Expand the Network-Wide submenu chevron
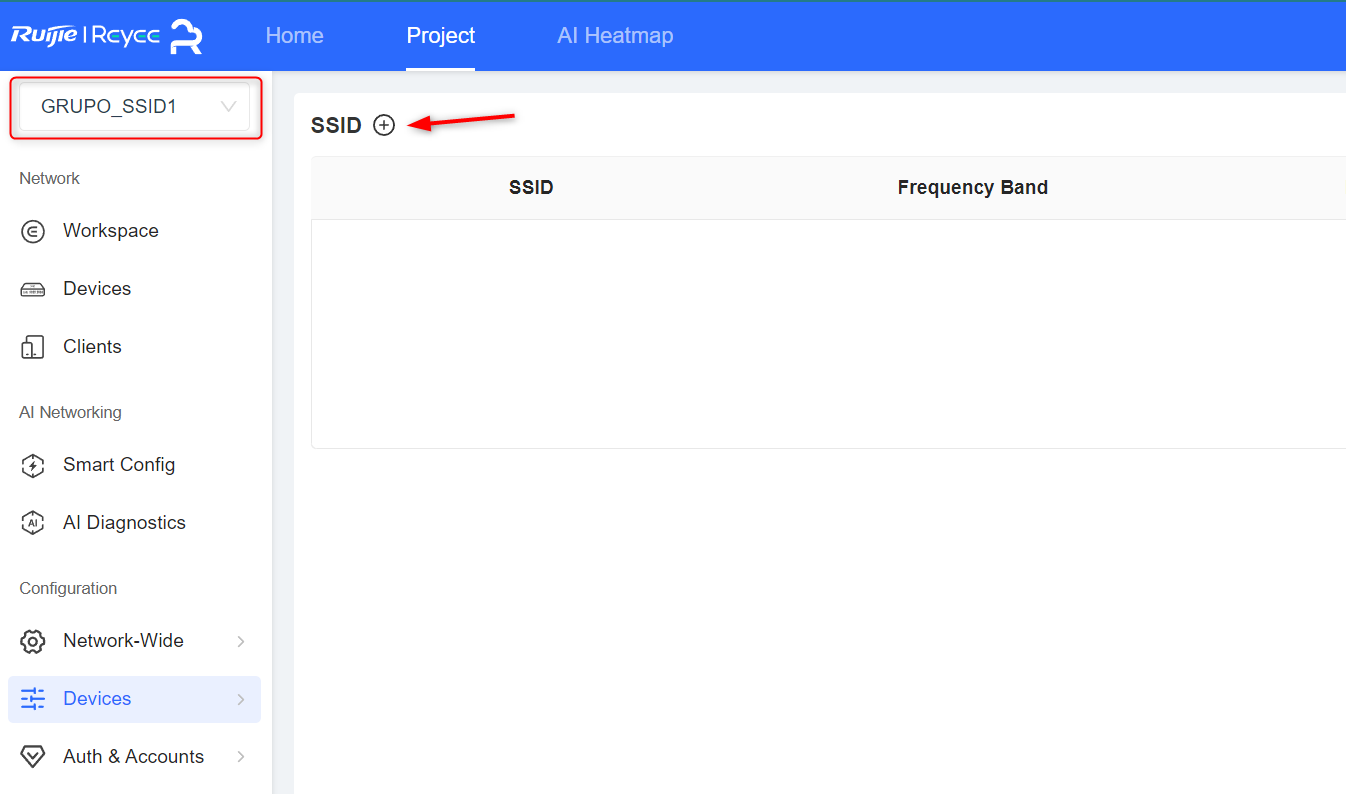 [241, 641]
